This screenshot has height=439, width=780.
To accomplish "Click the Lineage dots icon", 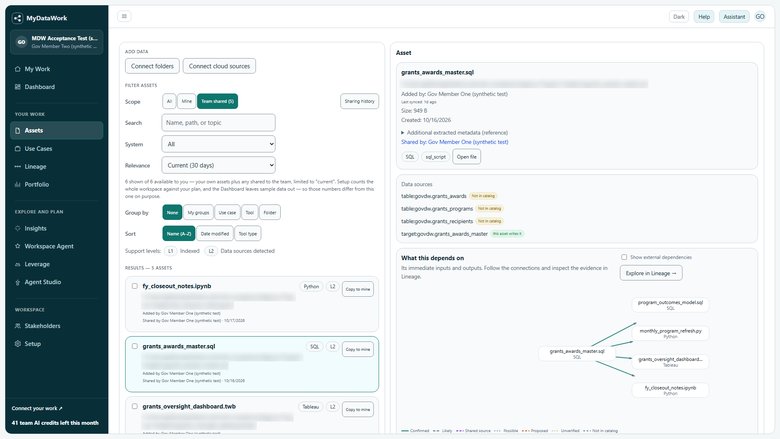I will click(x=18, y=167).
